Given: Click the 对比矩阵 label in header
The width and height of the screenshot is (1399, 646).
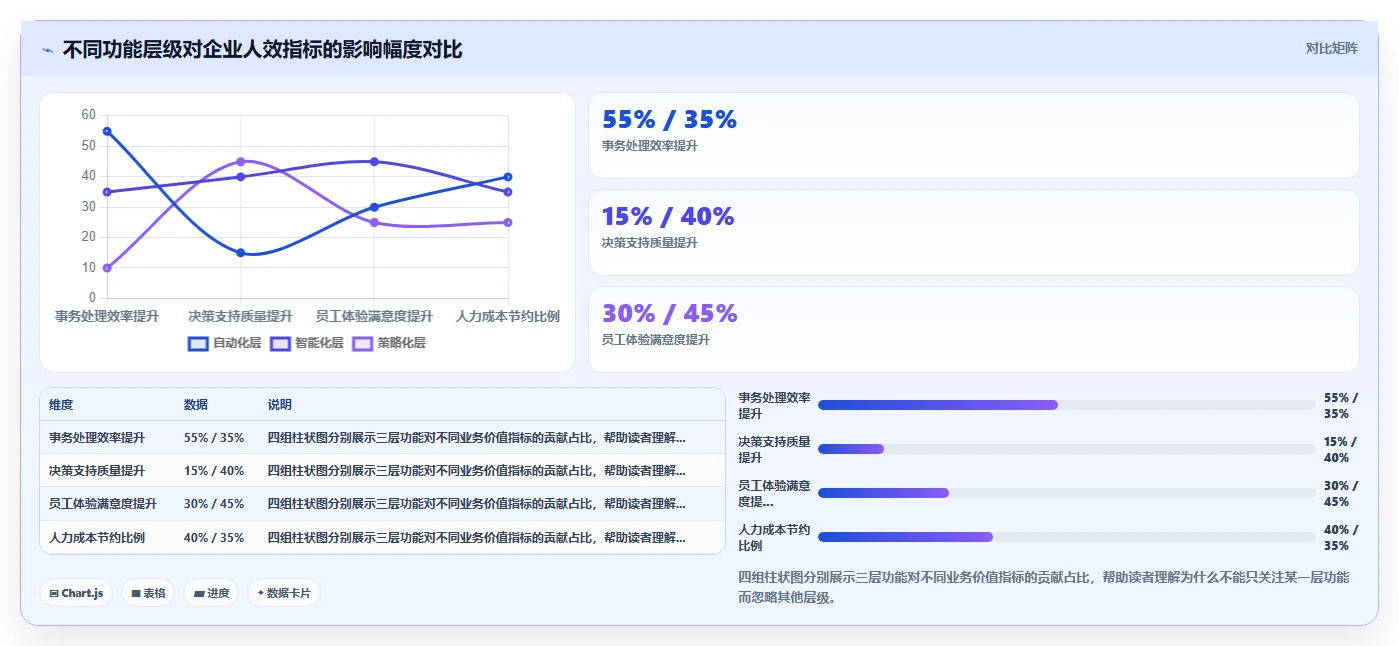Looking at the screenshot, I should pos(1331,48).
